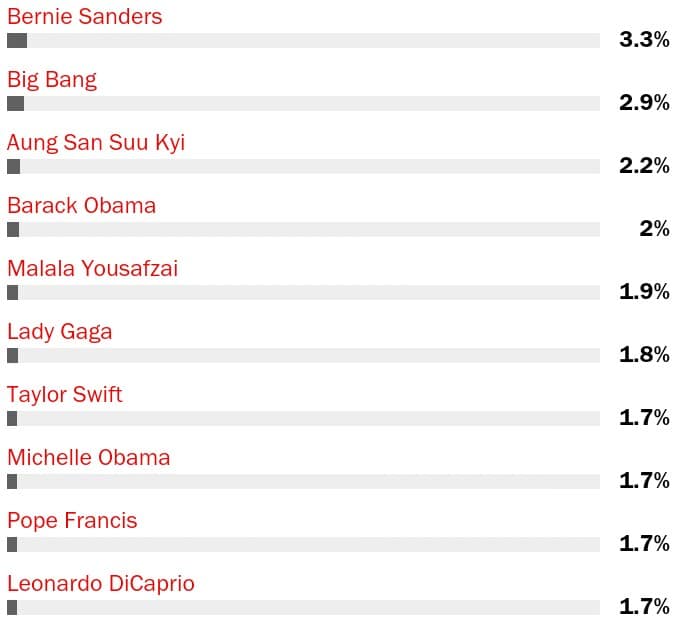
Task: Select the Michelle Obama link
Action: click(88, 458)
